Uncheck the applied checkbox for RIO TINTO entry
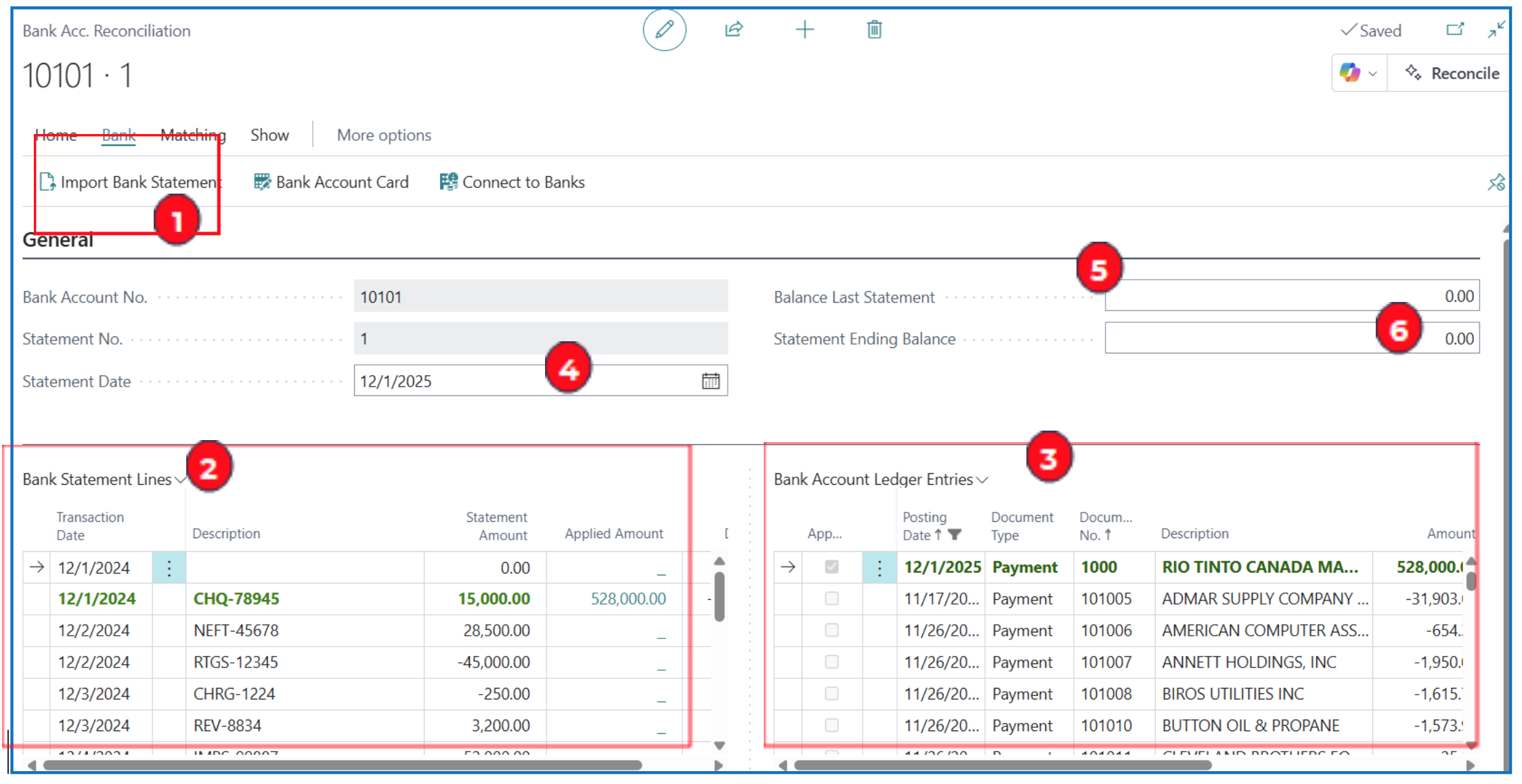Image resolution: width=1522 pixels, height=784 pixels. pyautogui.click(x=831, y=567)
